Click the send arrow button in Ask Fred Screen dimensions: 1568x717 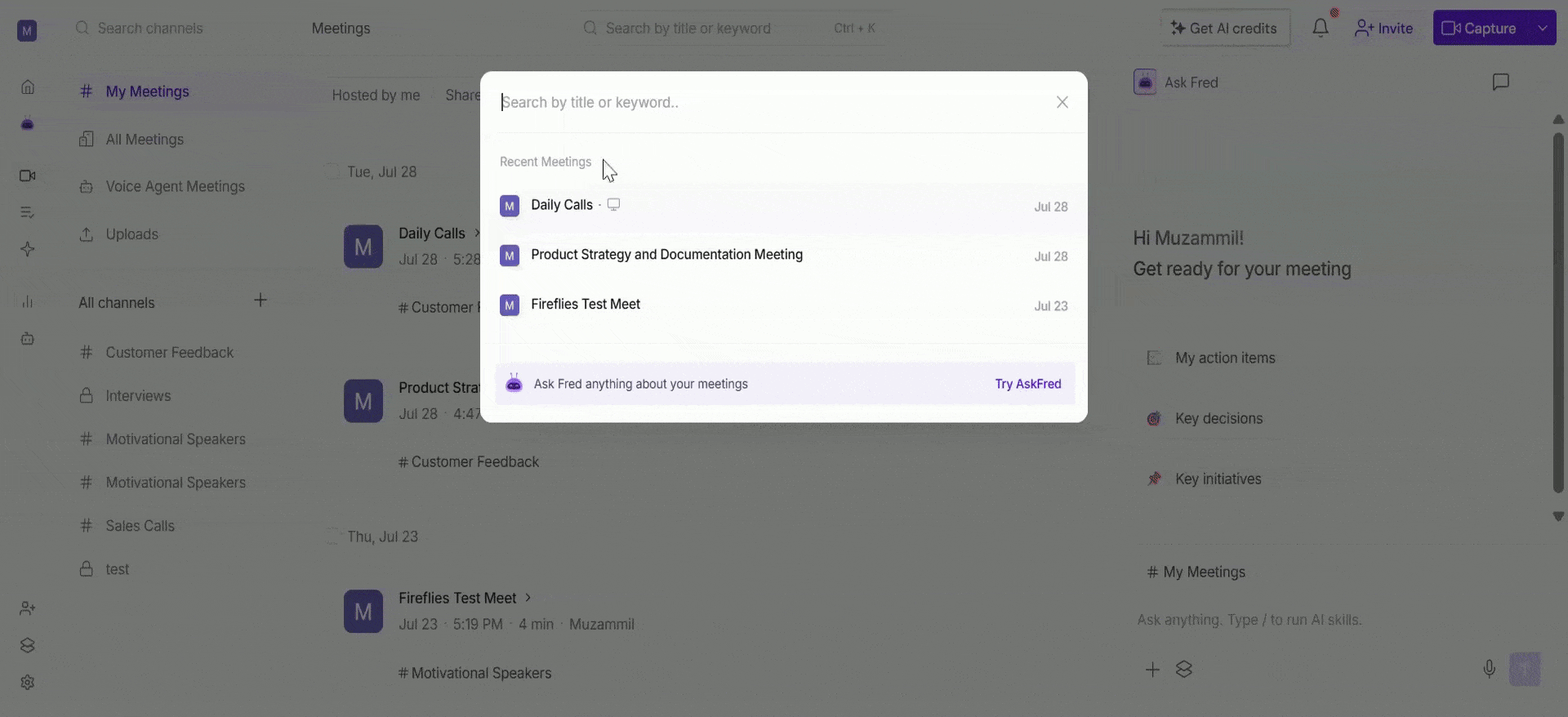pyautogui.click(x=1525, y=670)
